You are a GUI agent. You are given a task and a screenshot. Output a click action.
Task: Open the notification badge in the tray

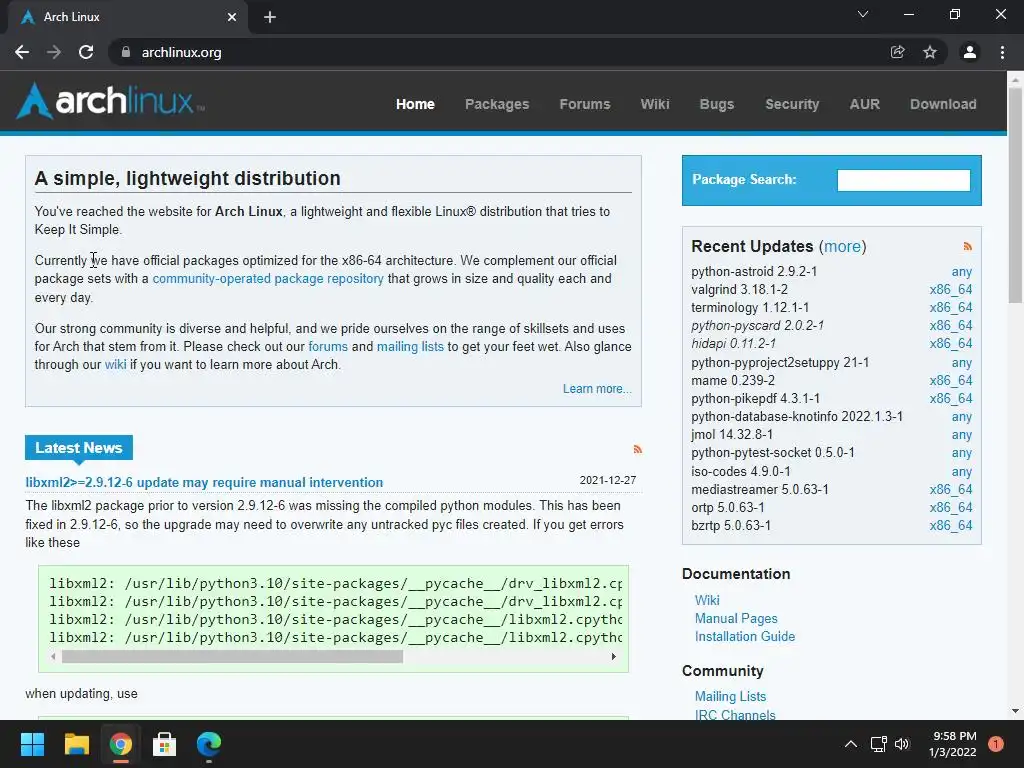(996, 744)
